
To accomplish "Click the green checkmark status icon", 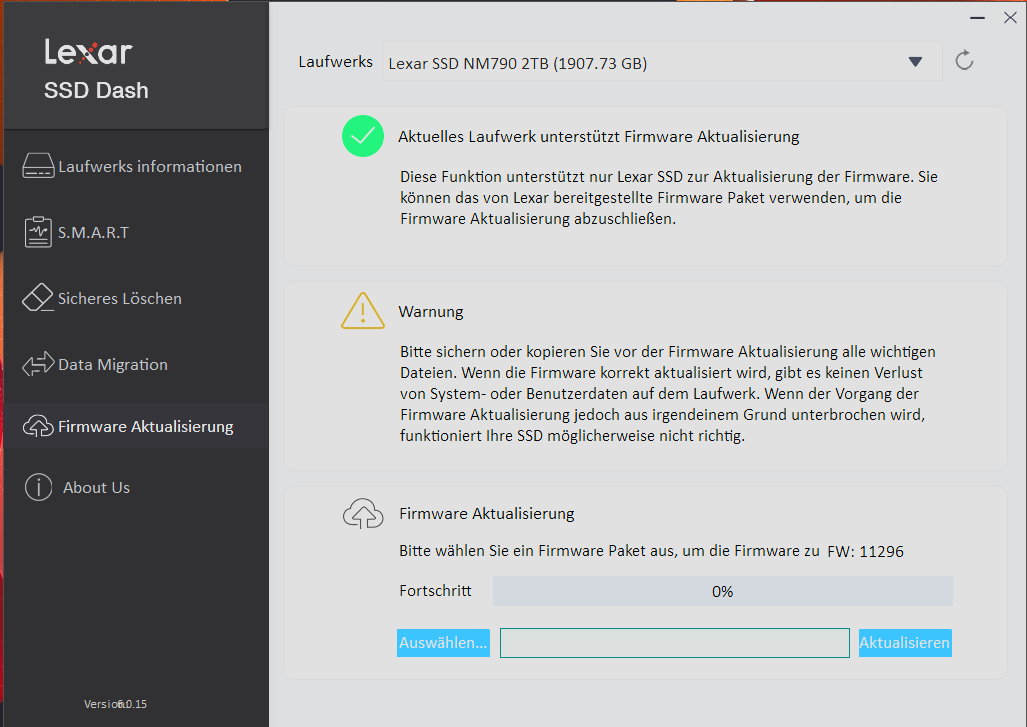I will 362,136.
